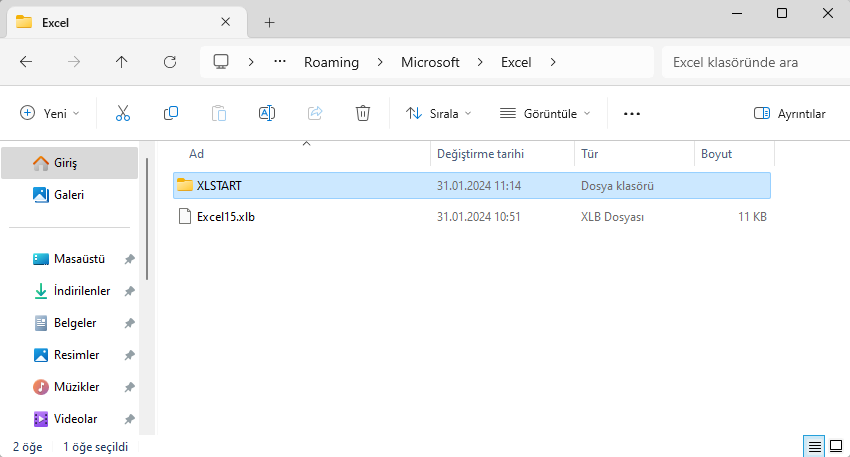This screenshot has height=457, width=850.
Task: Go back with the left arrow
Action: (x=26, y=62)
